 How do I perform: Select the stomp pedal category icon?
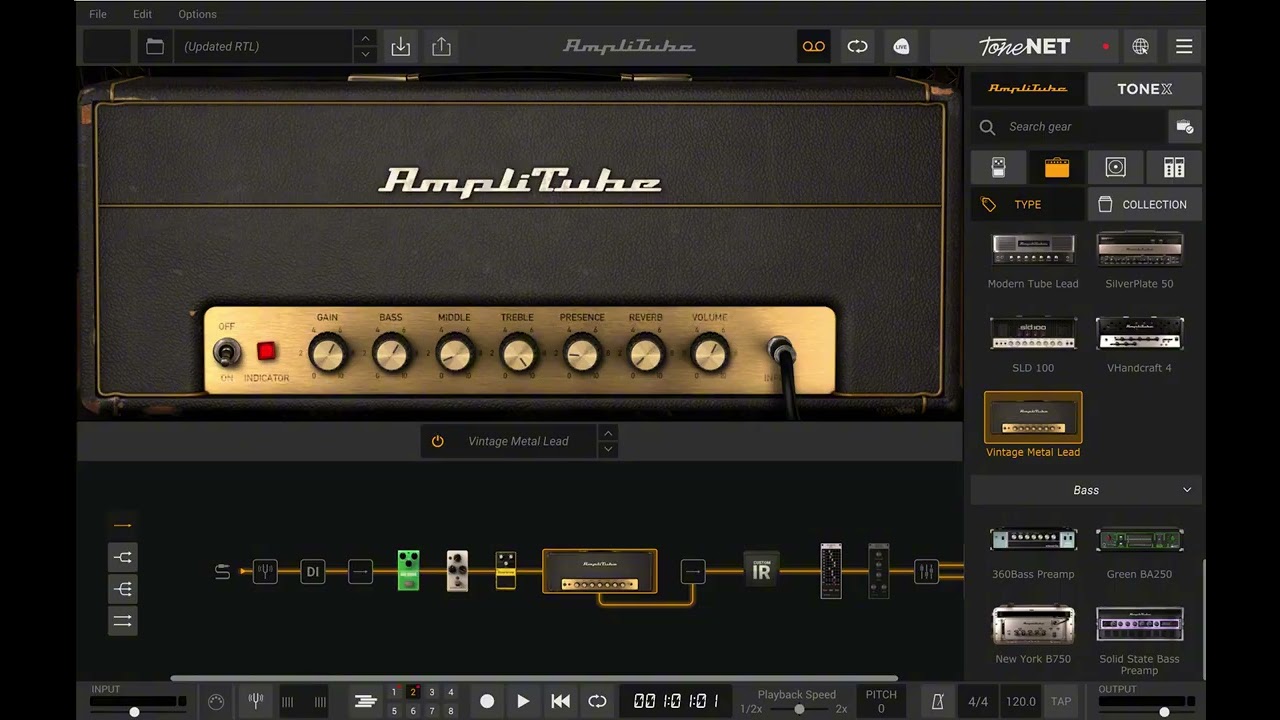pyautogui.click(x=998, y=167)
